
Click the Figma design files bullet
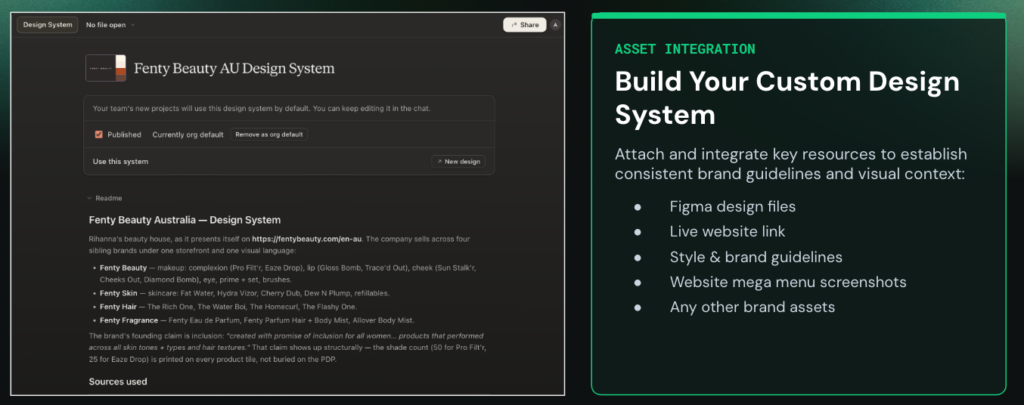tap(732, 207)
